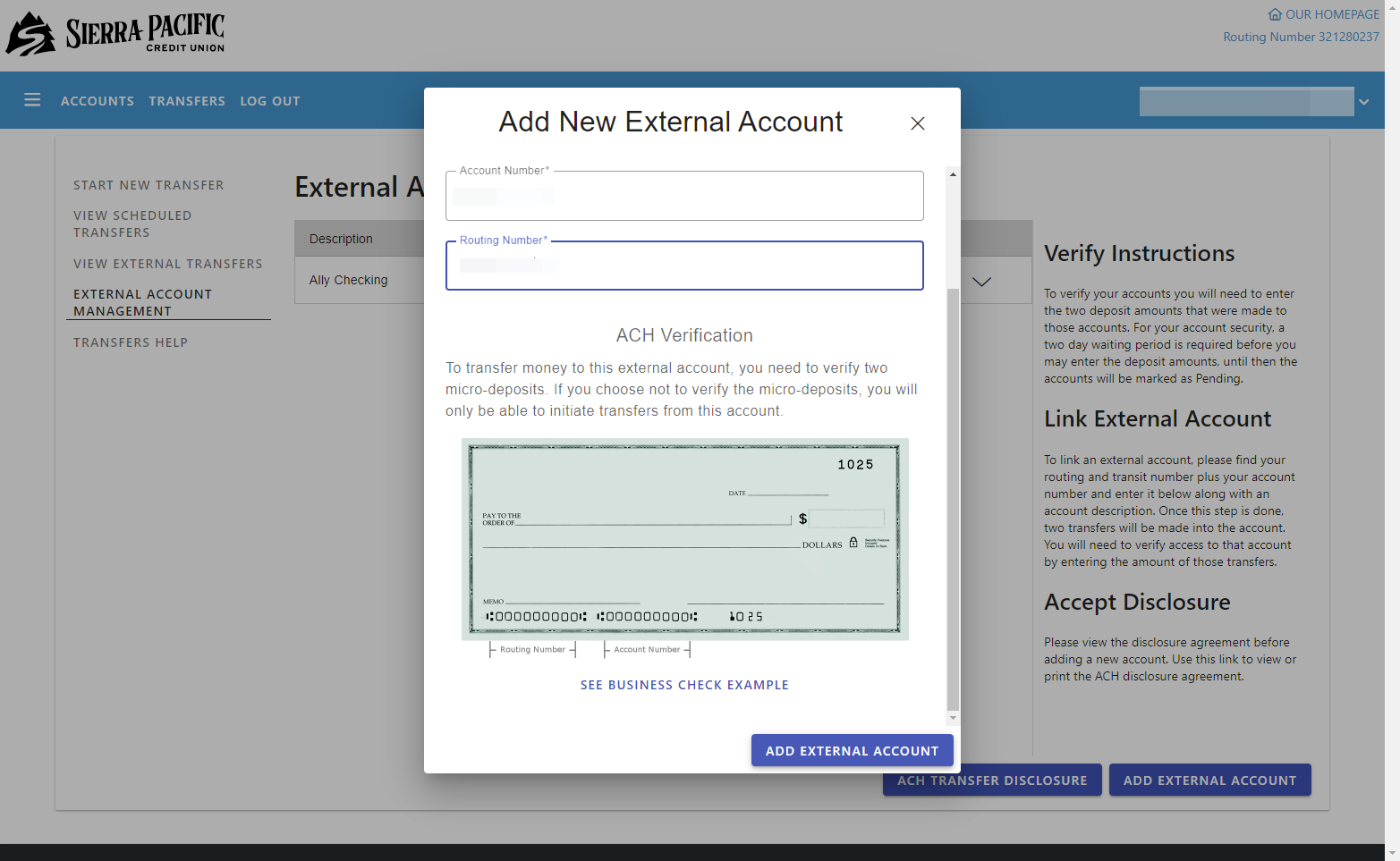Image resolution: width=1400 pixels, height=861 pixels.
Task: Open the user account dropdown arrow
Action: [x=1363, y=102]
